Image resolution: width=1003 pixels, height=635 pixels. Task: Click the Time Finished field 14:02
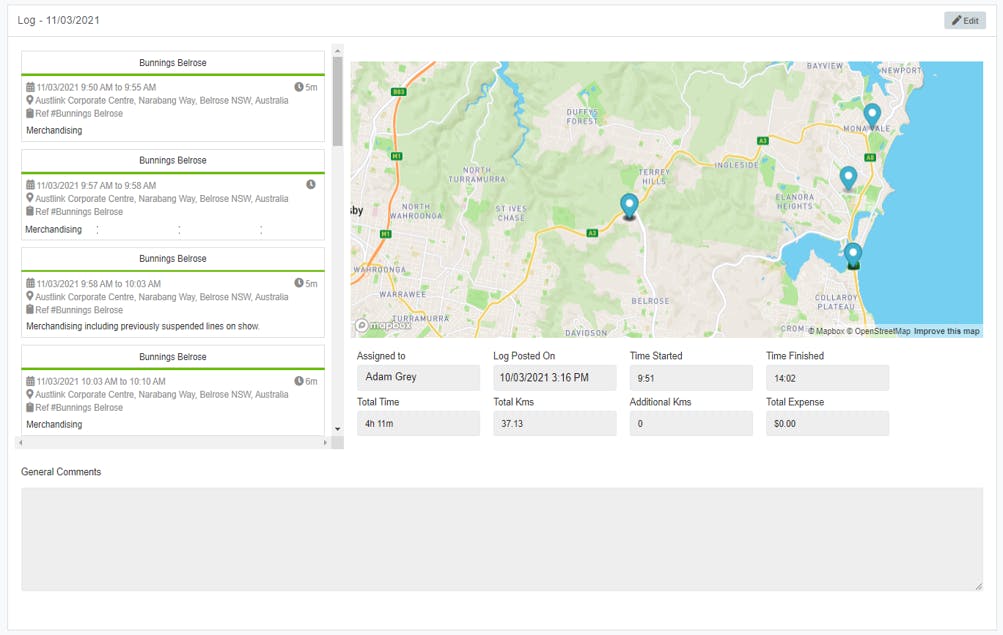click(x=828, y=378)
